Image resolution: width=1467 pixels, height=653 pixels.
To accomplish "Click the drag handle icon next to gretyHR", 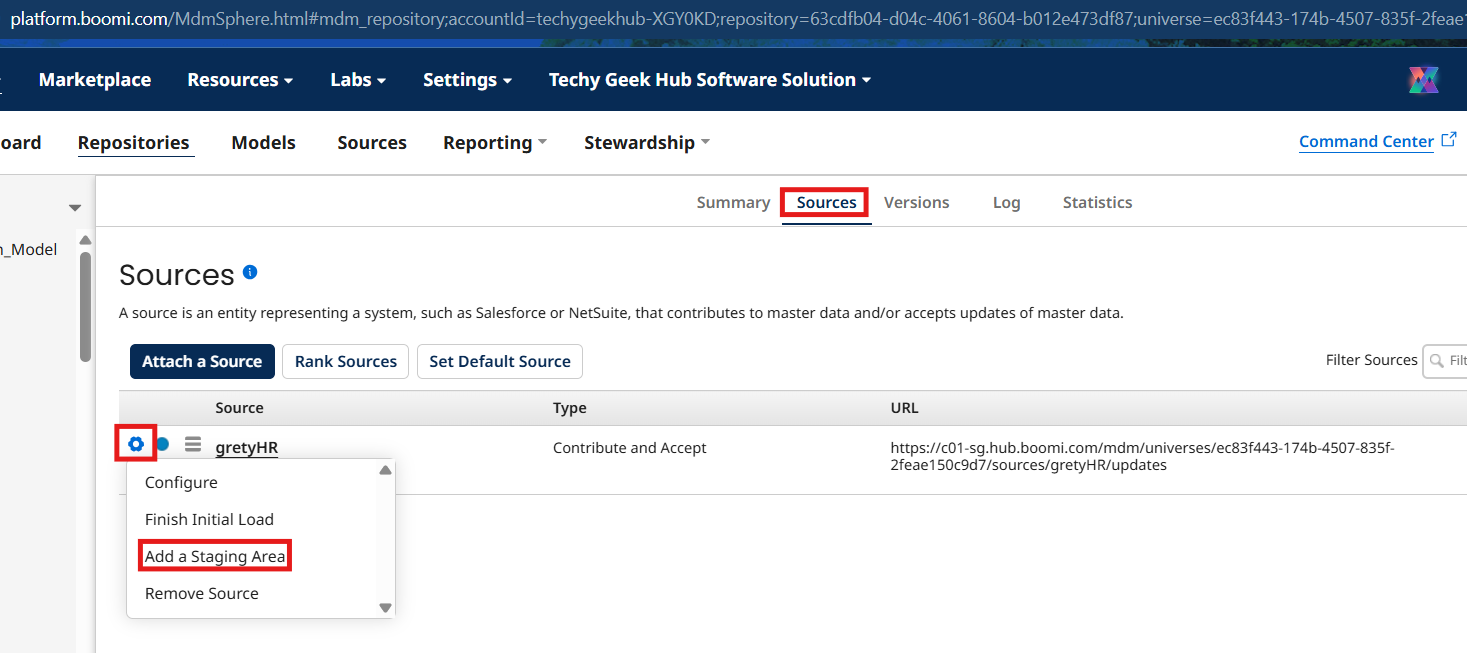I will [x=193, y=444].
